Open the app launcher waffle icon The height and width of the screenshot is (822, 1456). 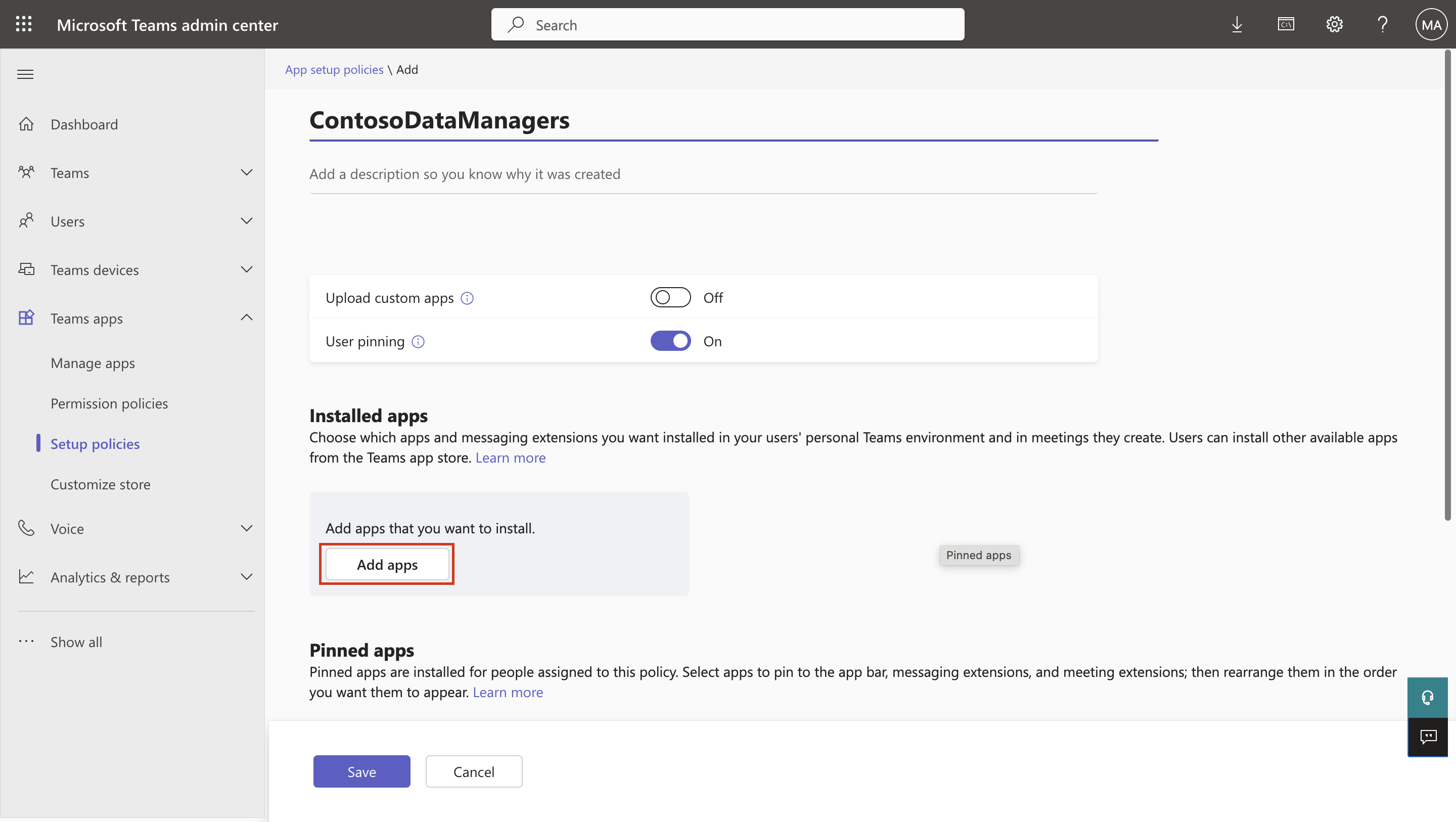pyautogui.click(x=24, y=24)
